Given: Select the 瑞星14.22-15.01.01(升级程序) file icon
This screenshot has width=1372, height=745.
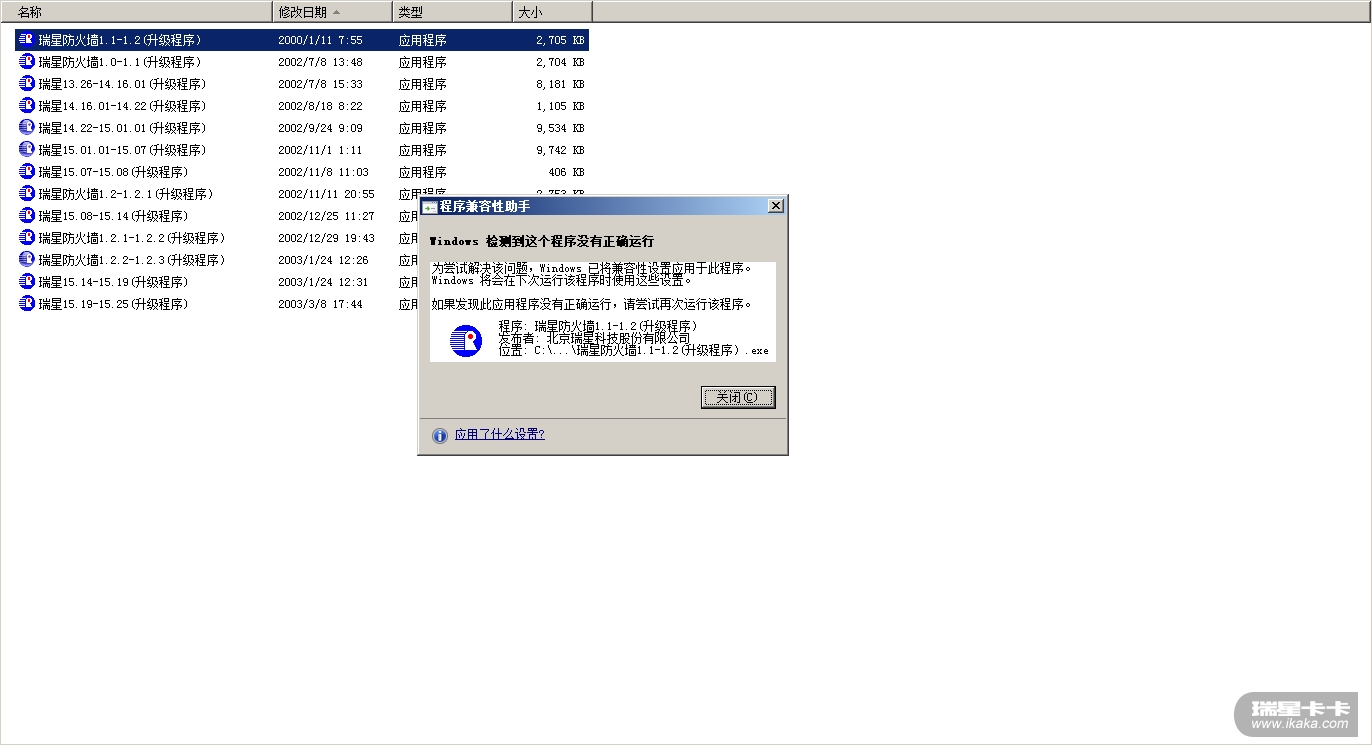Looking at the screenshot, I should click(x=27, y=128).
